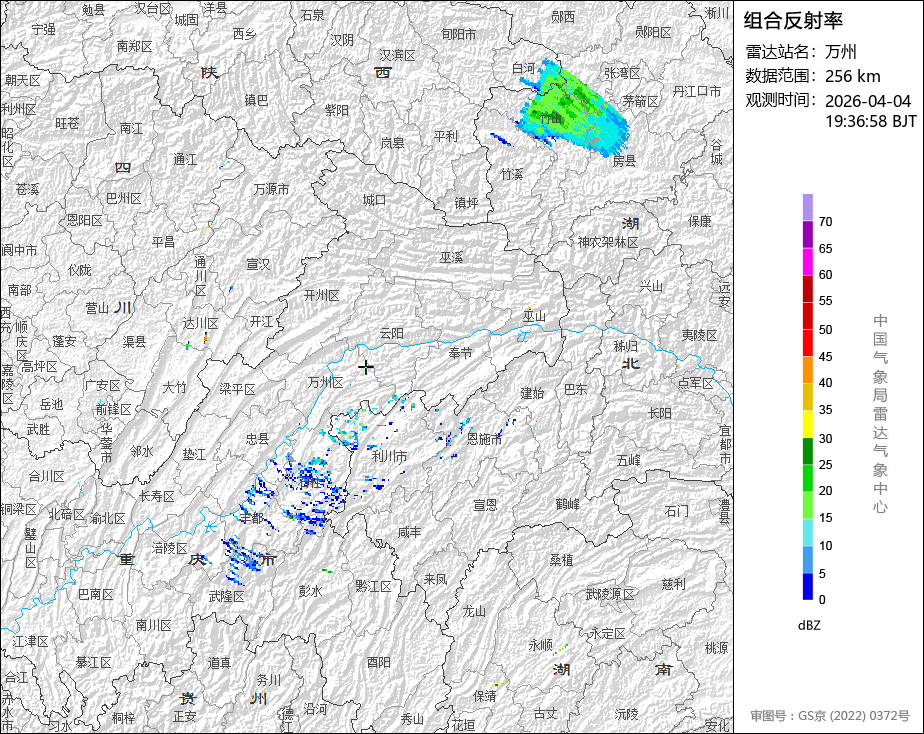Click the 巫溪 label on the map
The height and width of the screenshot is (734, 924).
[451, 258]
